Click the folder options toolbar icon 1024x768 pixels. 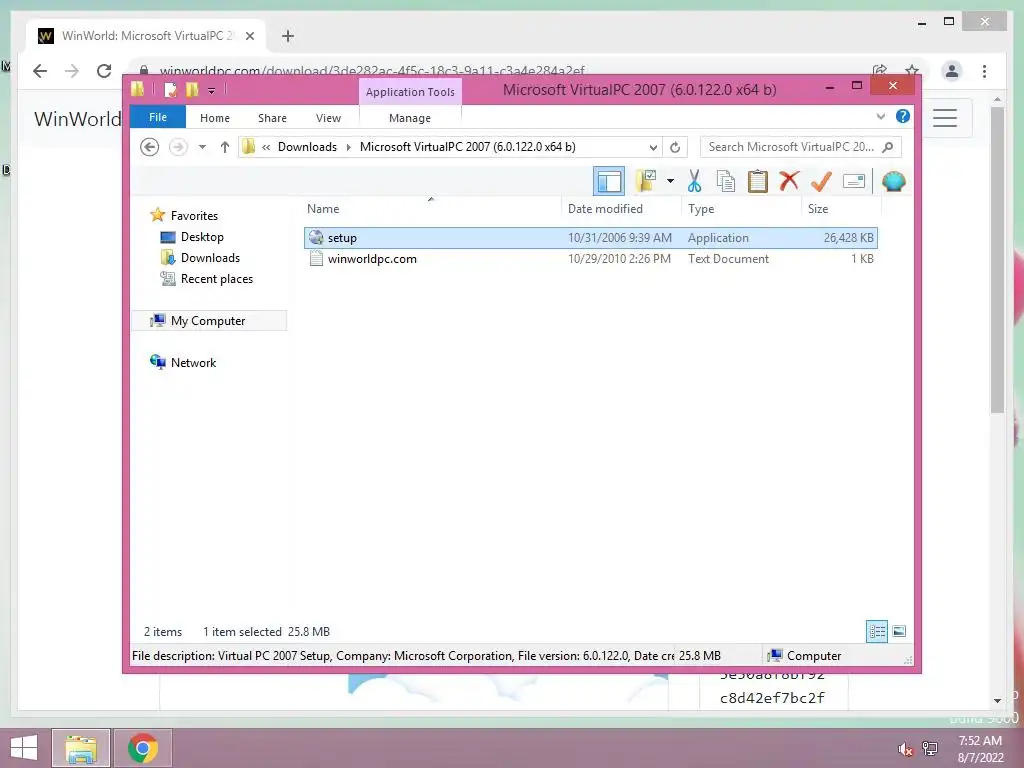pyautogui.click(x=646, y=181)
